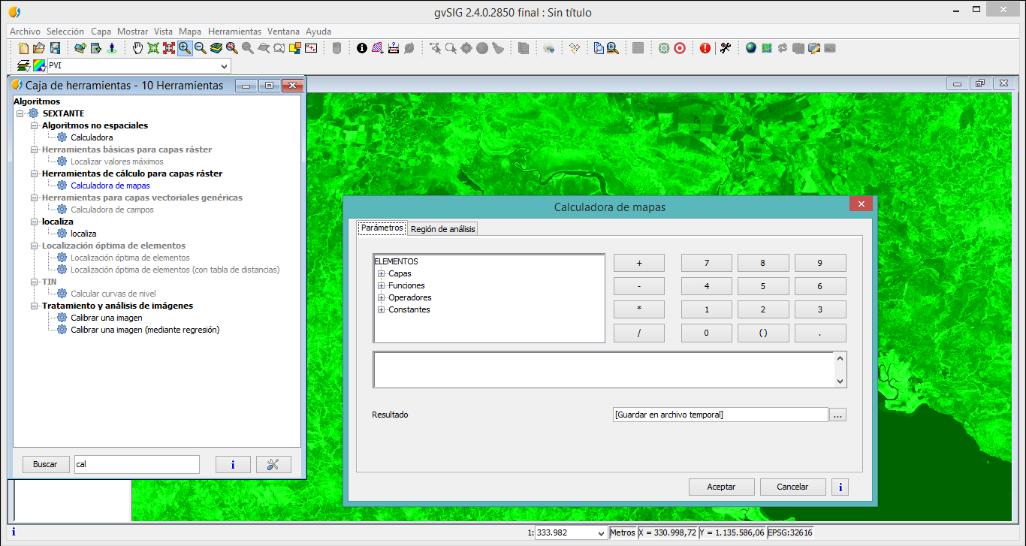1026x546 pixels.
Task: Click the Zoom in magnifier tool
Action: pos(185,48)
